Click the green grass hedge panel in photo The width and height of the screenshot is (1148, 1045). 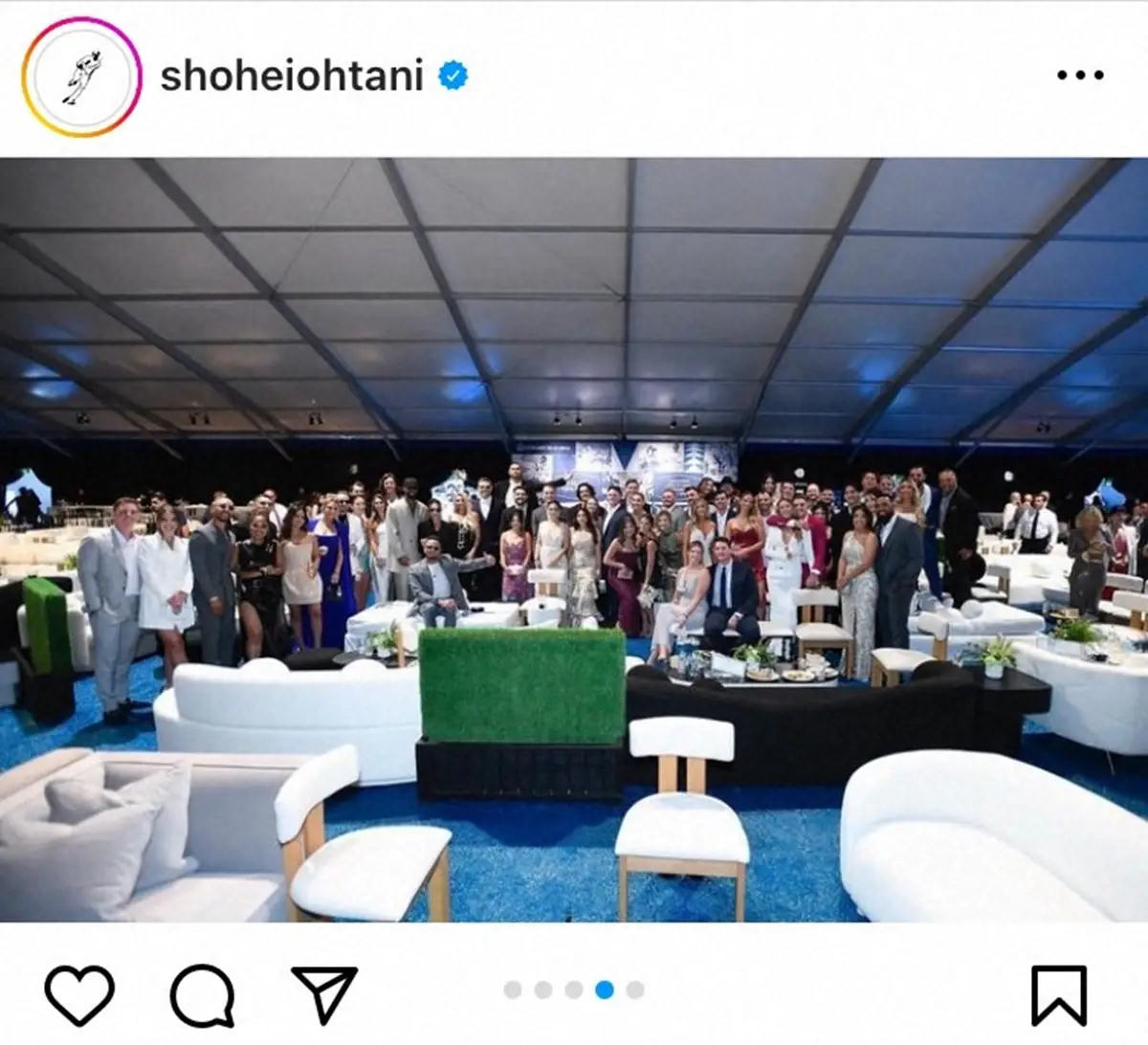[522, 685]
